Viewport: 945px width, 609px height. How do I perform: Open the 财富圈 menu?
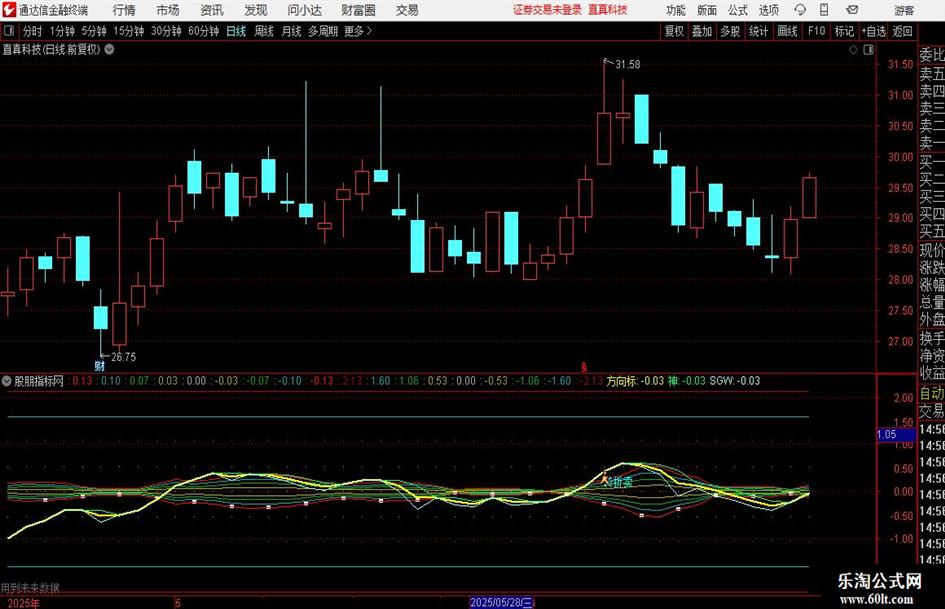pyautogui.click(x=358, y=10)
